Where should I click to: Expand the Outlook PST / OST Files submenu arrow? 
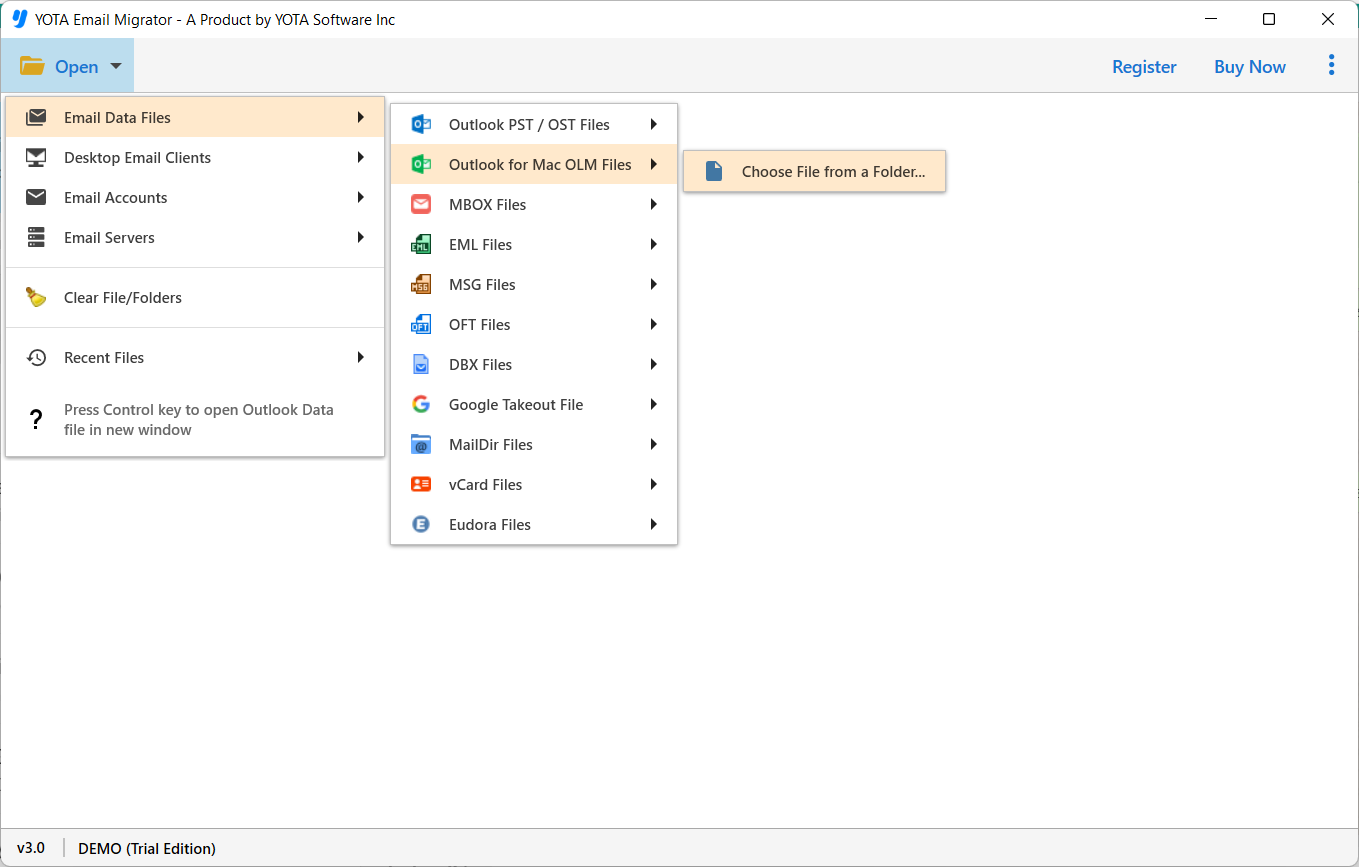pos(653,125)
